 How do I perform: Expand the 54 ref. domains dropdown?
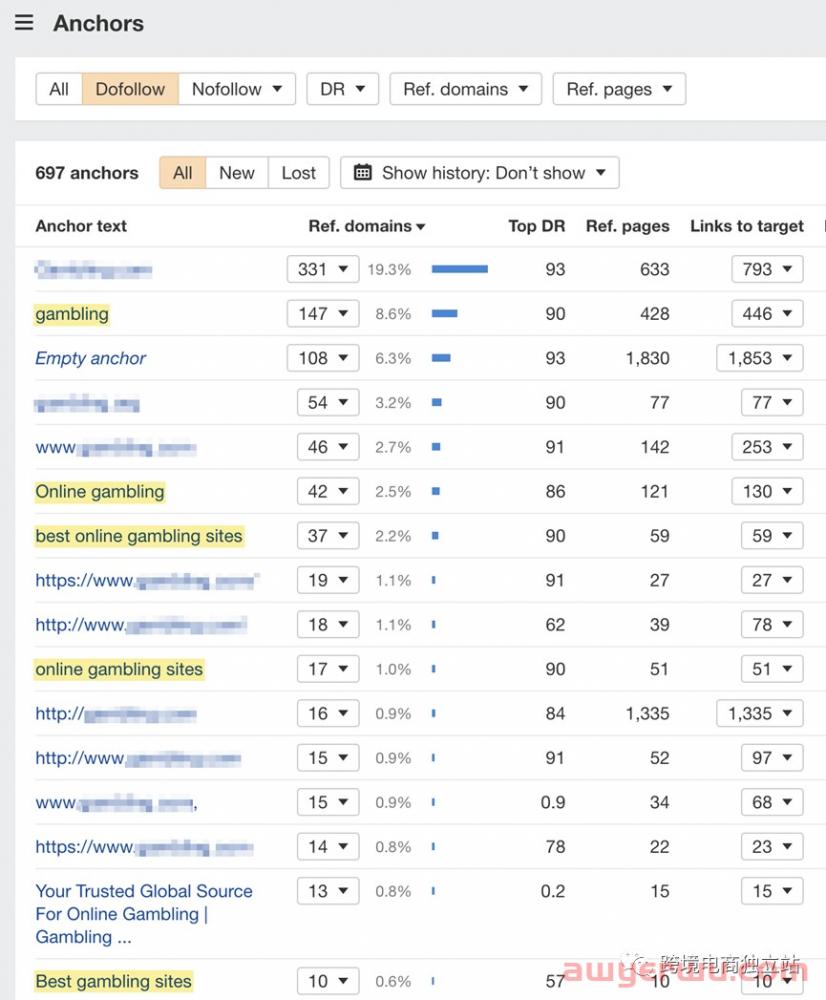(x=328, y=402)
